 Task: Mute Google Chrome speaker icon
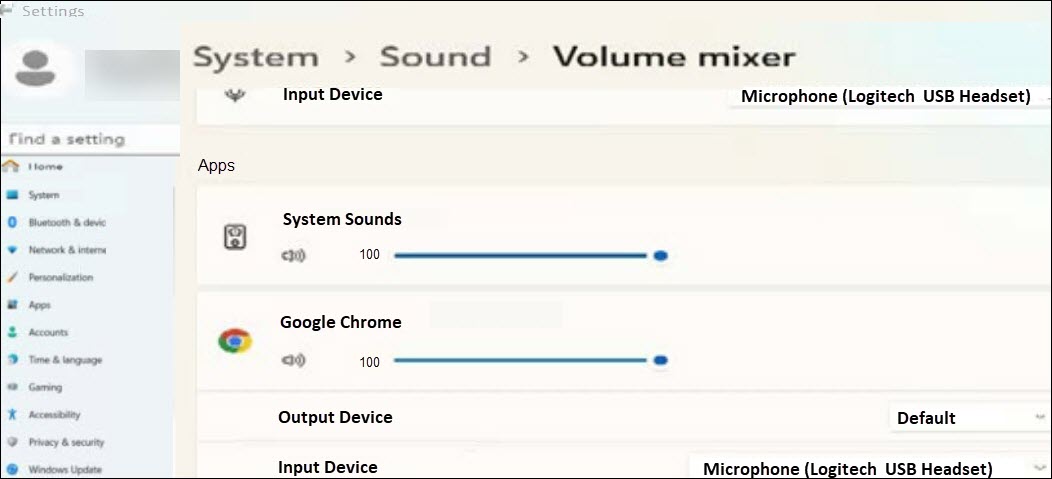(294, 361)
